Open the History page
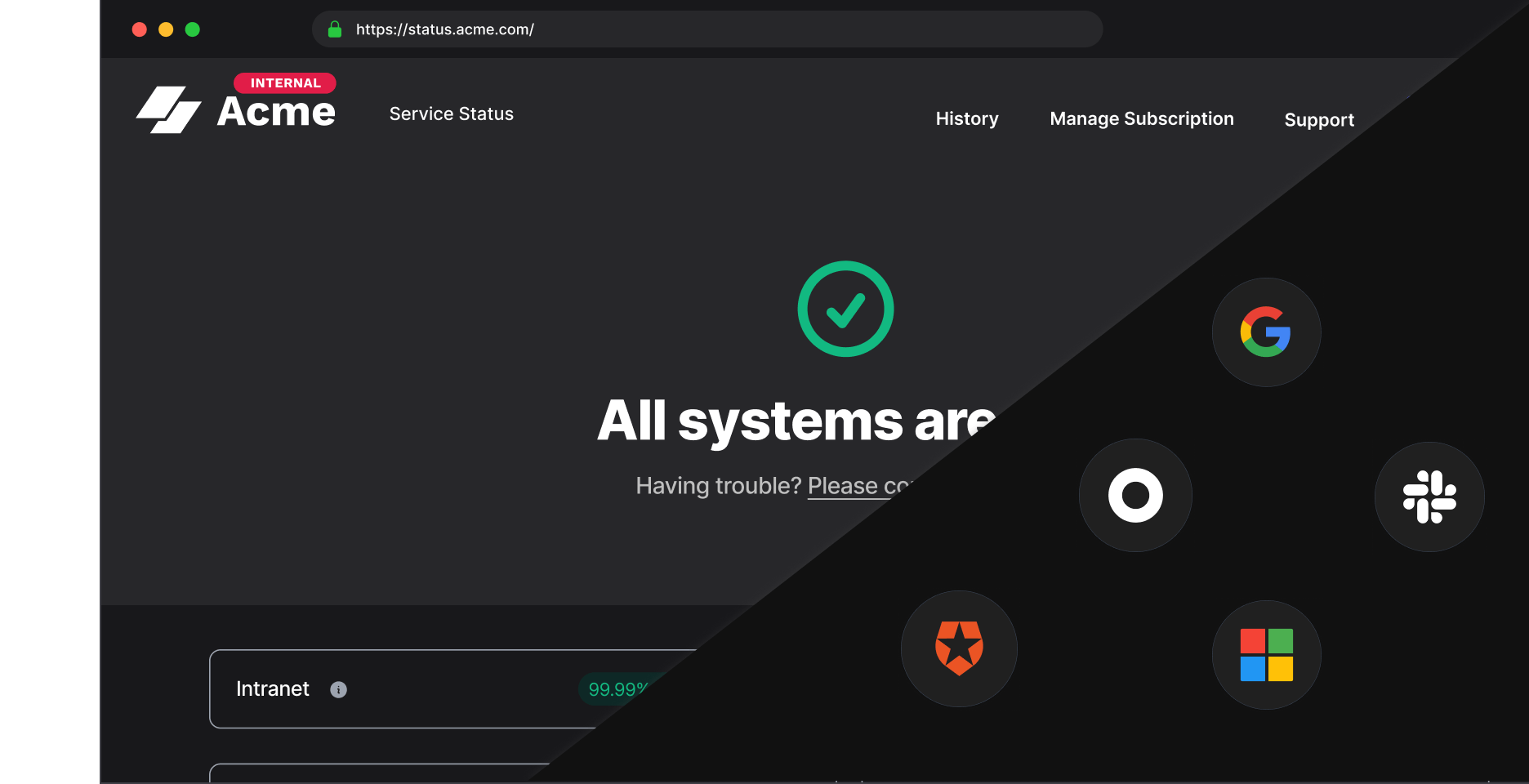Viewport: 1529px width, 784px height. pos(967,118)
